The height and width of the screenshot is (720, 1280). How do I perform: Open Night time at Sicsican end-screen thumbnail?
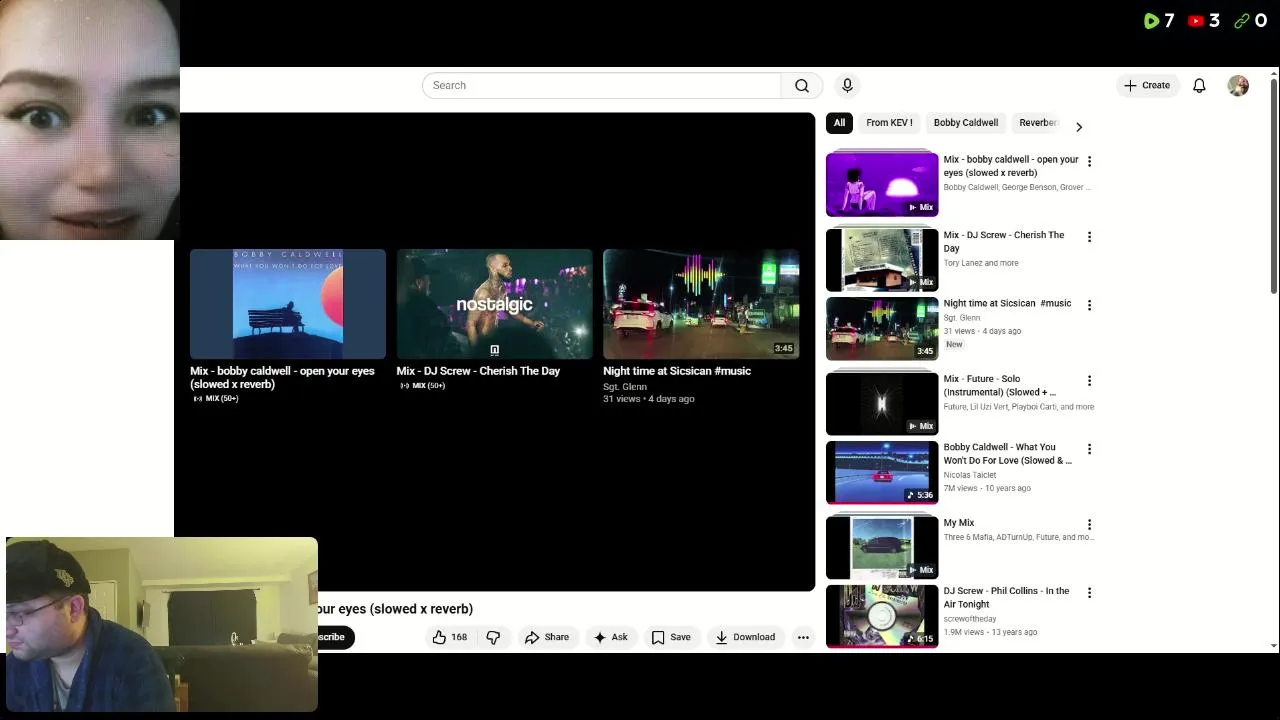click(701, 304)
